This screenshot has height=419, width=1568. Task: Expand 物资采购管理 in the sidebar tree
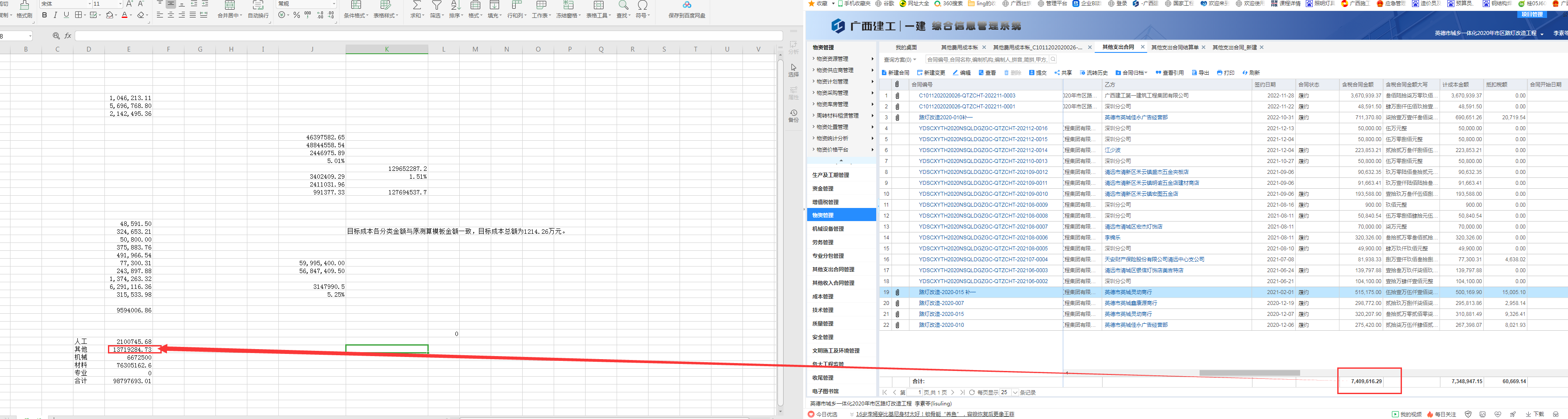[813, 93]
